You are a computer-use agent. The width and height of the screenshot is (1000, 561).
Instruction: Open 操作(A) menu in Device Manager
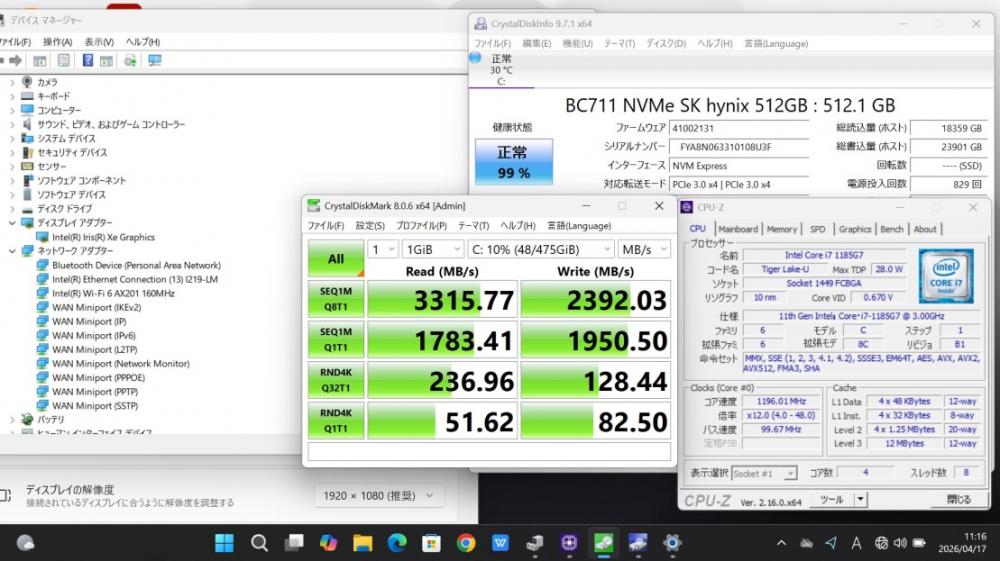tap(57, 41)
